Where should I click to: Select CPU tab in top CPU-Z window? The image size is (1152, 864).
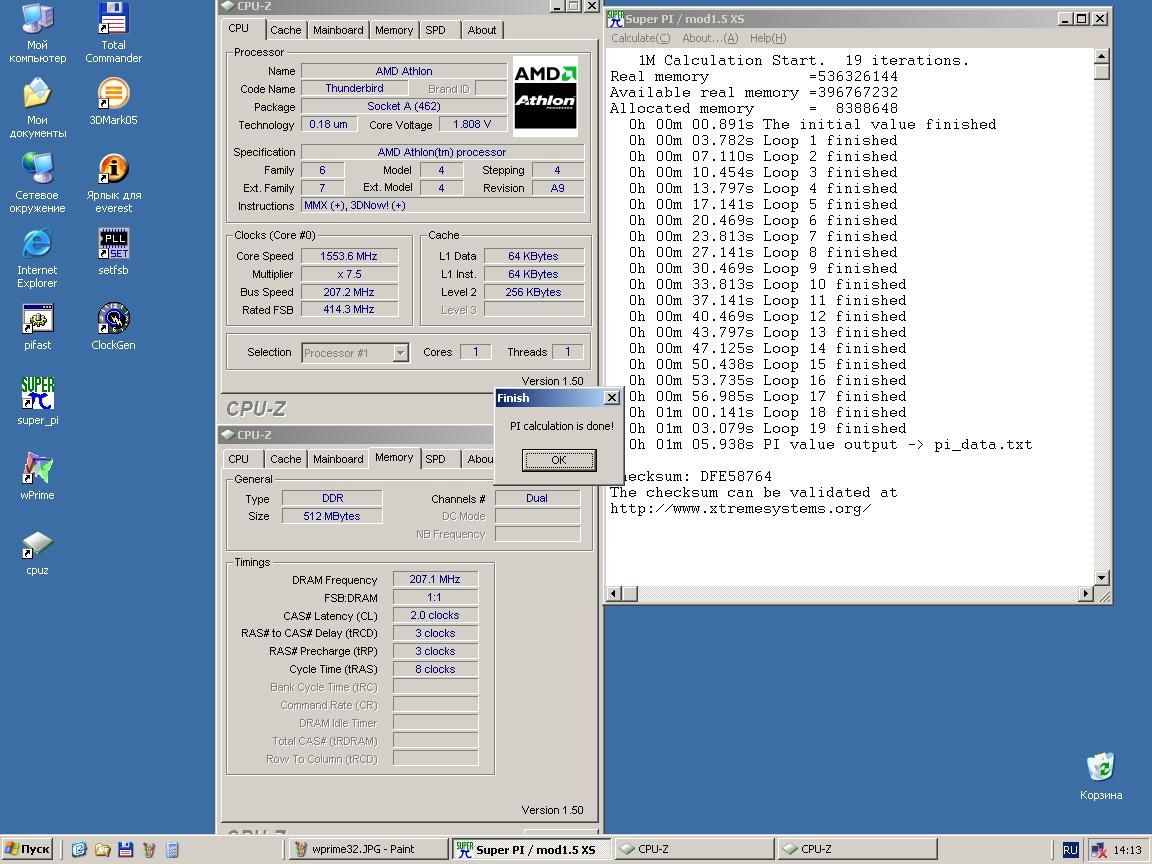pyautogui.click(x=239, y=29)
